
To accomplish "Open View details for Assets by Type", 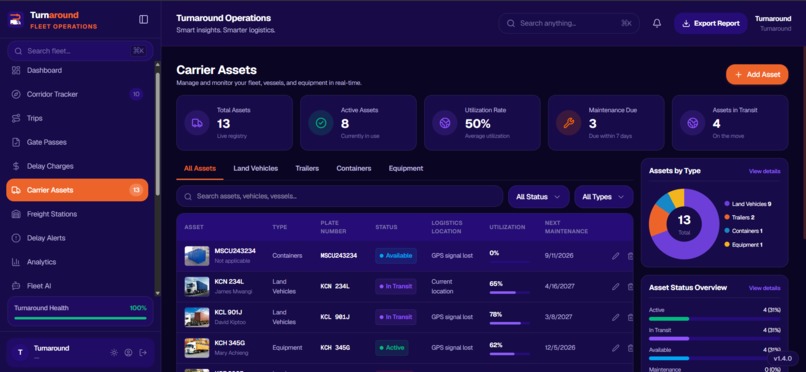I will click(x=764, y=171).
